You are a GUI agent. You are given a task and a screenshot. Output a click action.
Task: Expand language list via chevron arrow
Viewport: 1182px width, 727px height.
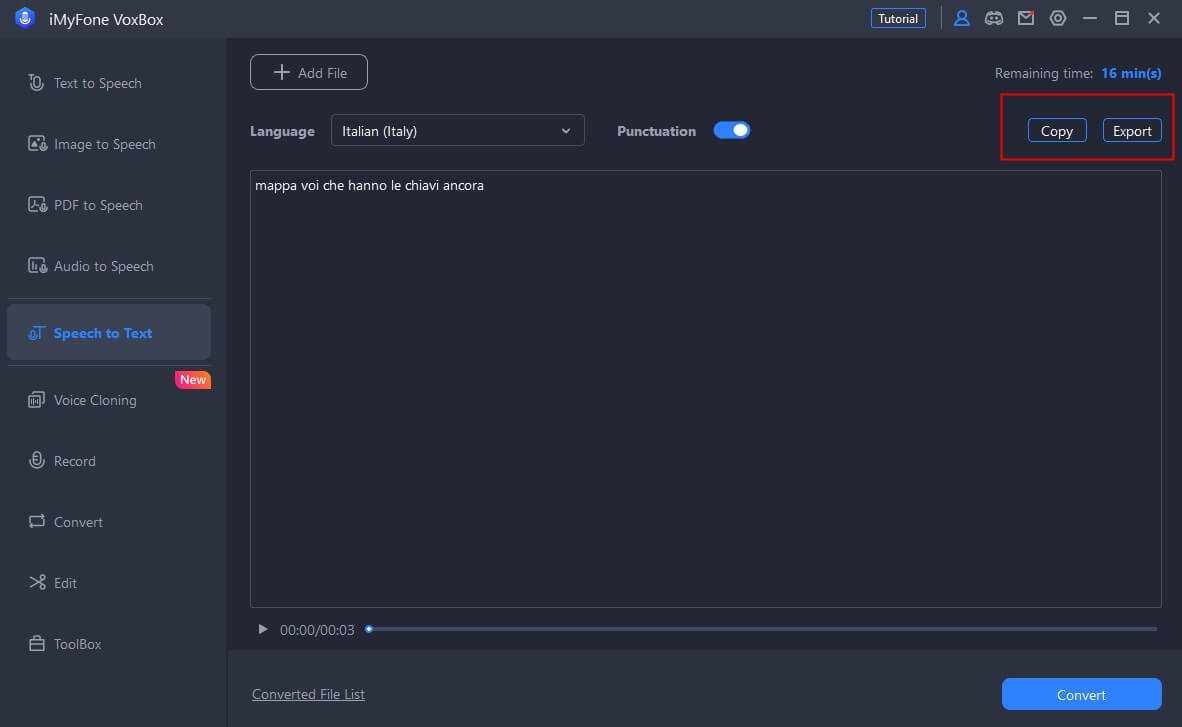click(565, 131)
